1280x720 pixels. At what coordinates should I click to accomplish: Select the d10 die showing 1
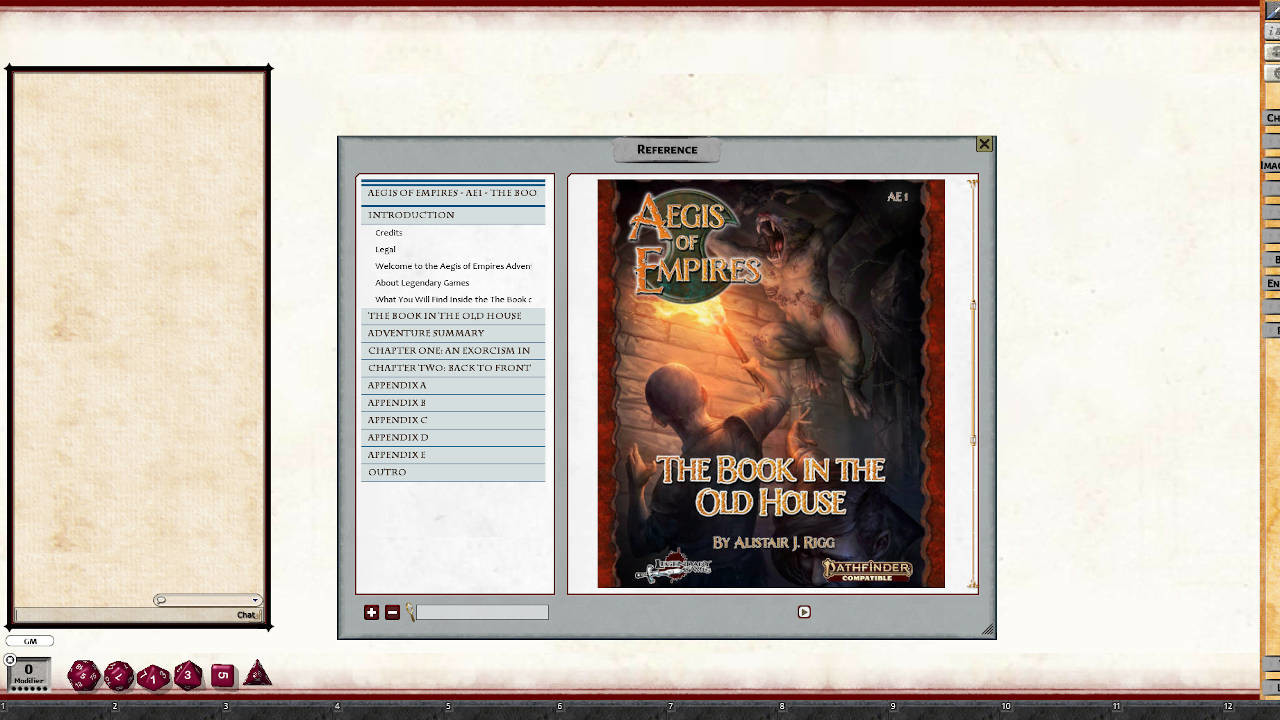pos(153,677)
